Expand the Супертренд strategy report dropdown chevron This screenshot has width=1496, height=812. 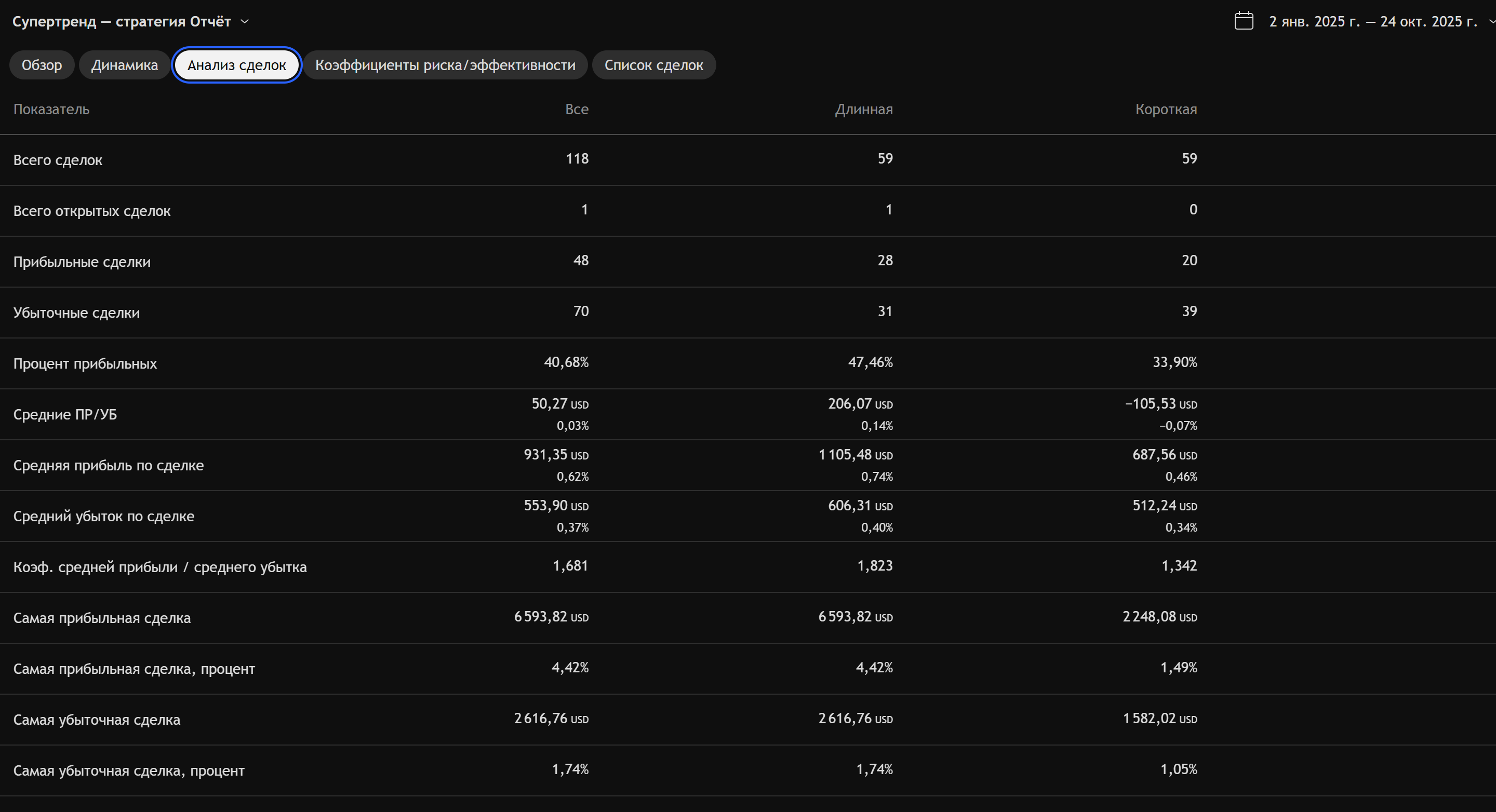[x=245, y=21]
